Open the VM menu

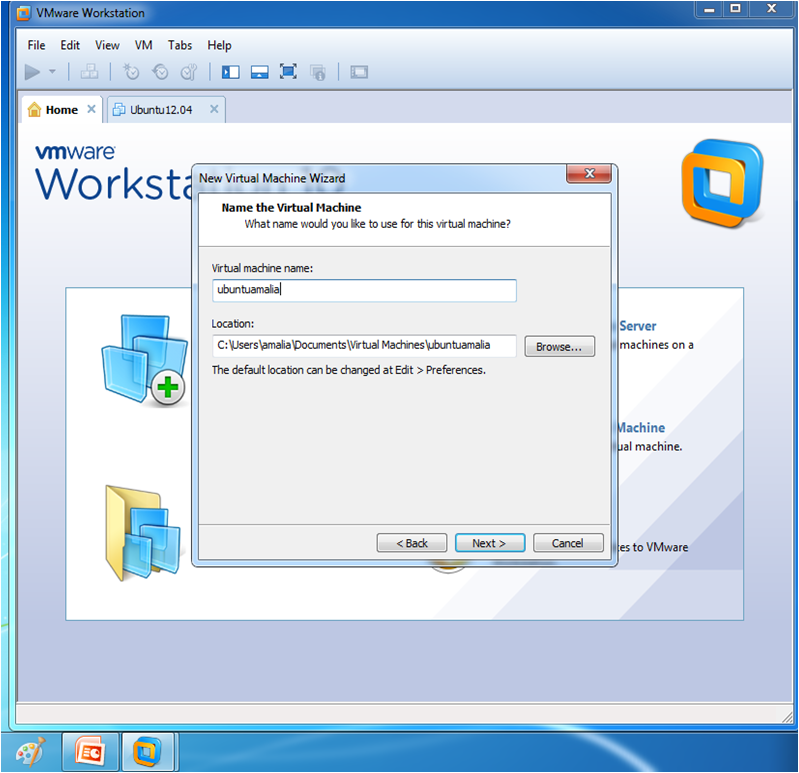pyautogui.click(x=144, y=45)
